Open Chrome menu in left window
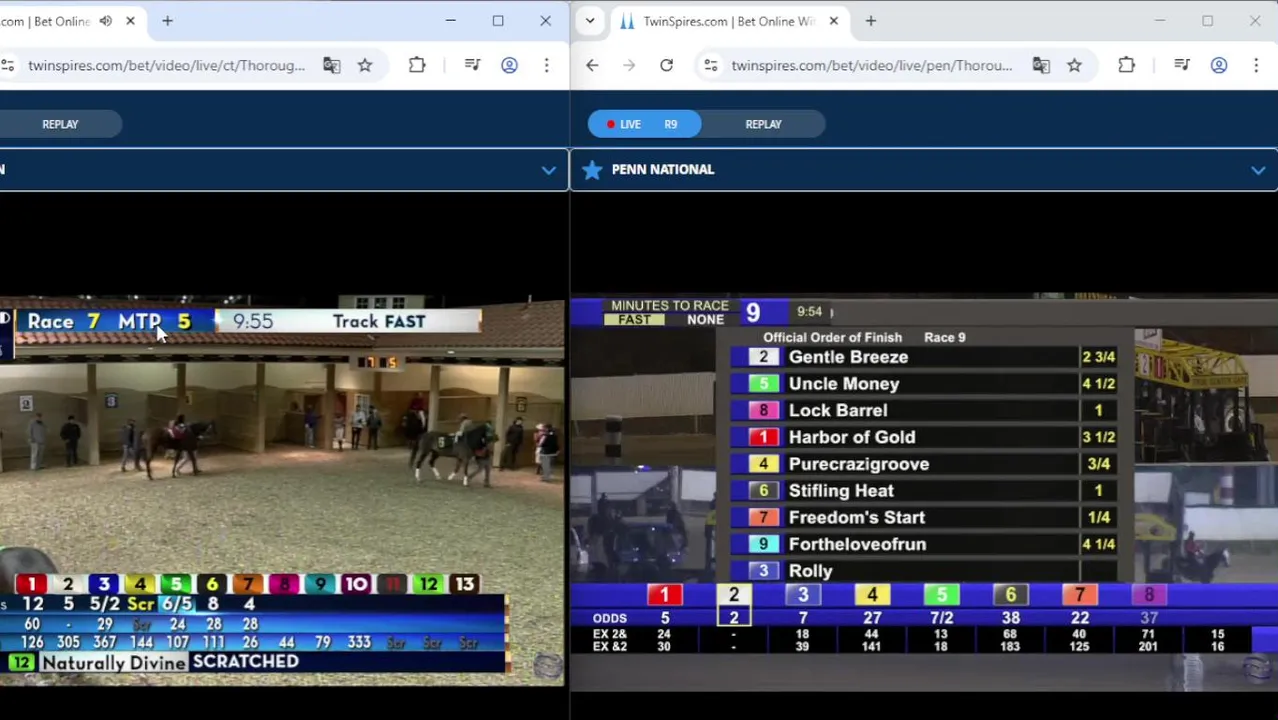The height and width of the screenshot is (720, 1278). [546, 65]
